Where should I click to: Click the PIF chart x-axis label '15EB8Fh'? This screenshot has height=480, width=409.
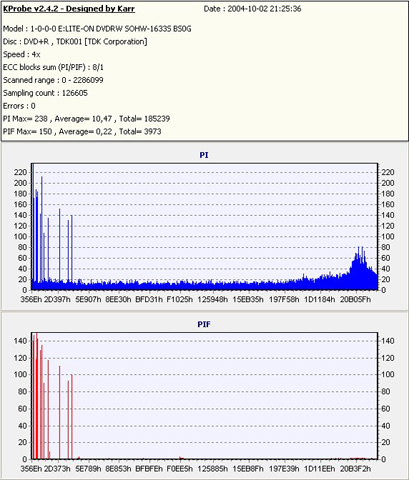(248, 469)
